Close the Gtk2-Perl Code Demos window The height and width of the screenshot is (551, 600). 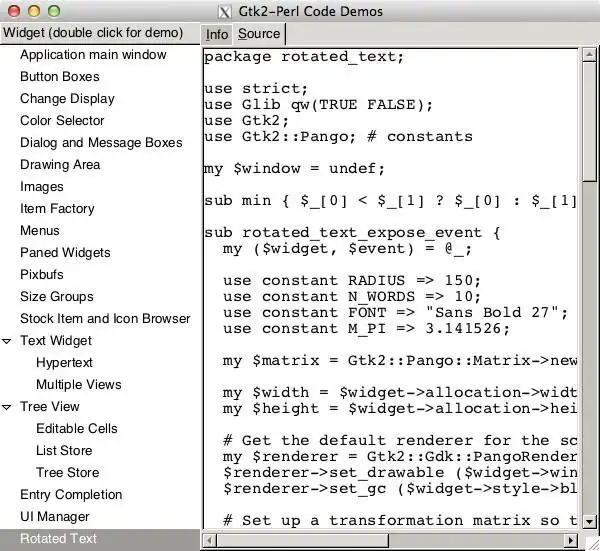coord(14,11)
